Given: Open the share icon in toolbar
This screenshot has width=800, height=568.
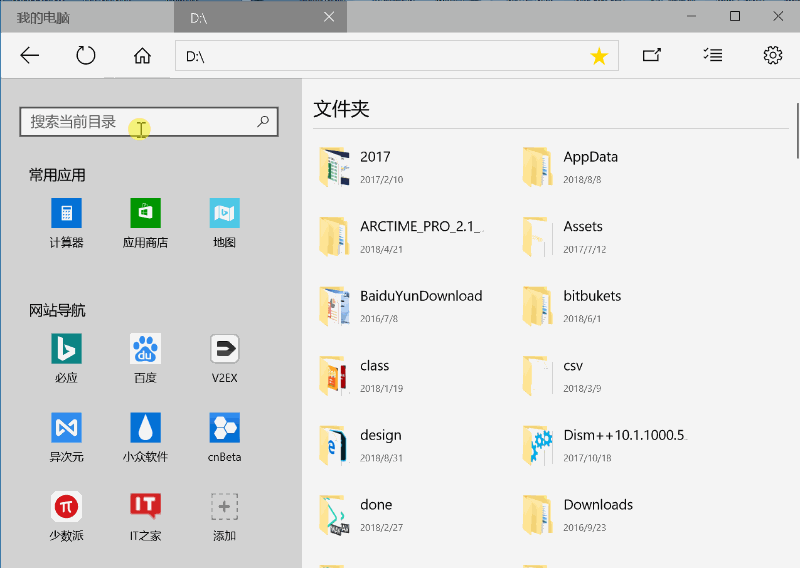Looking at the screenshot, I should [x=652, y=55].
